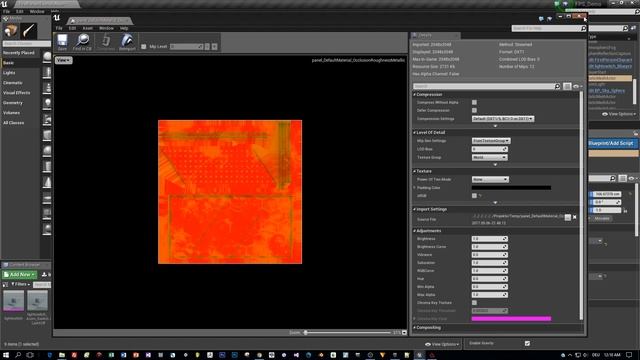Select the Paint mode brush icon
This screenshot has width=640, height=360.
(x=29, y=31)
